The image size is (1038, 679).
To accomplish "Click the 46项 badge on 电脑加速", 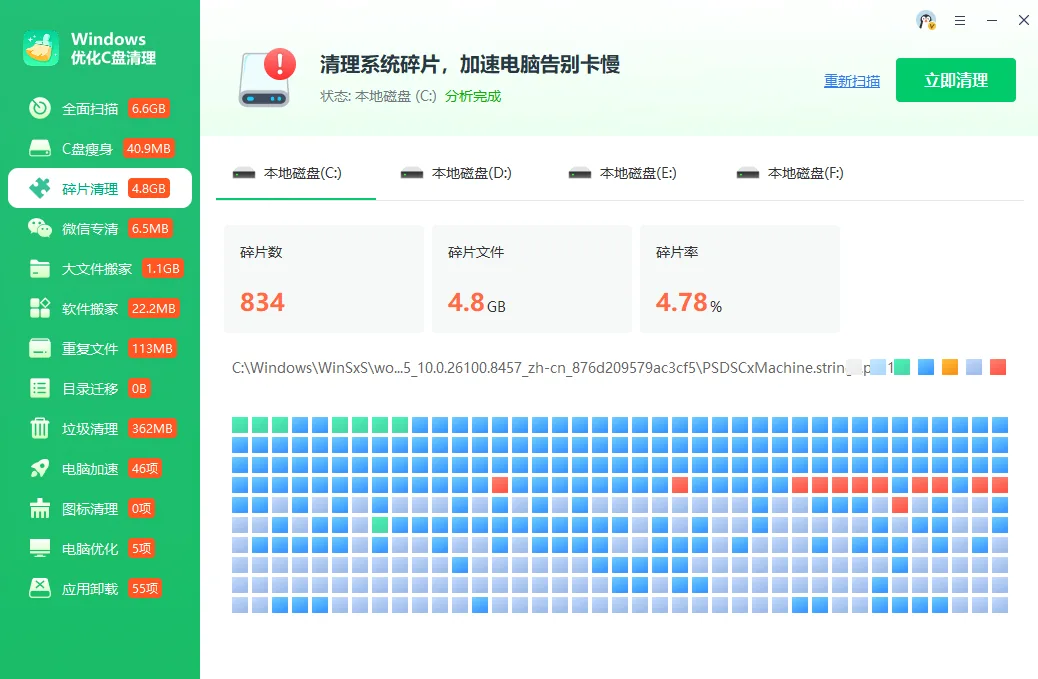I will tap(145, 469).
